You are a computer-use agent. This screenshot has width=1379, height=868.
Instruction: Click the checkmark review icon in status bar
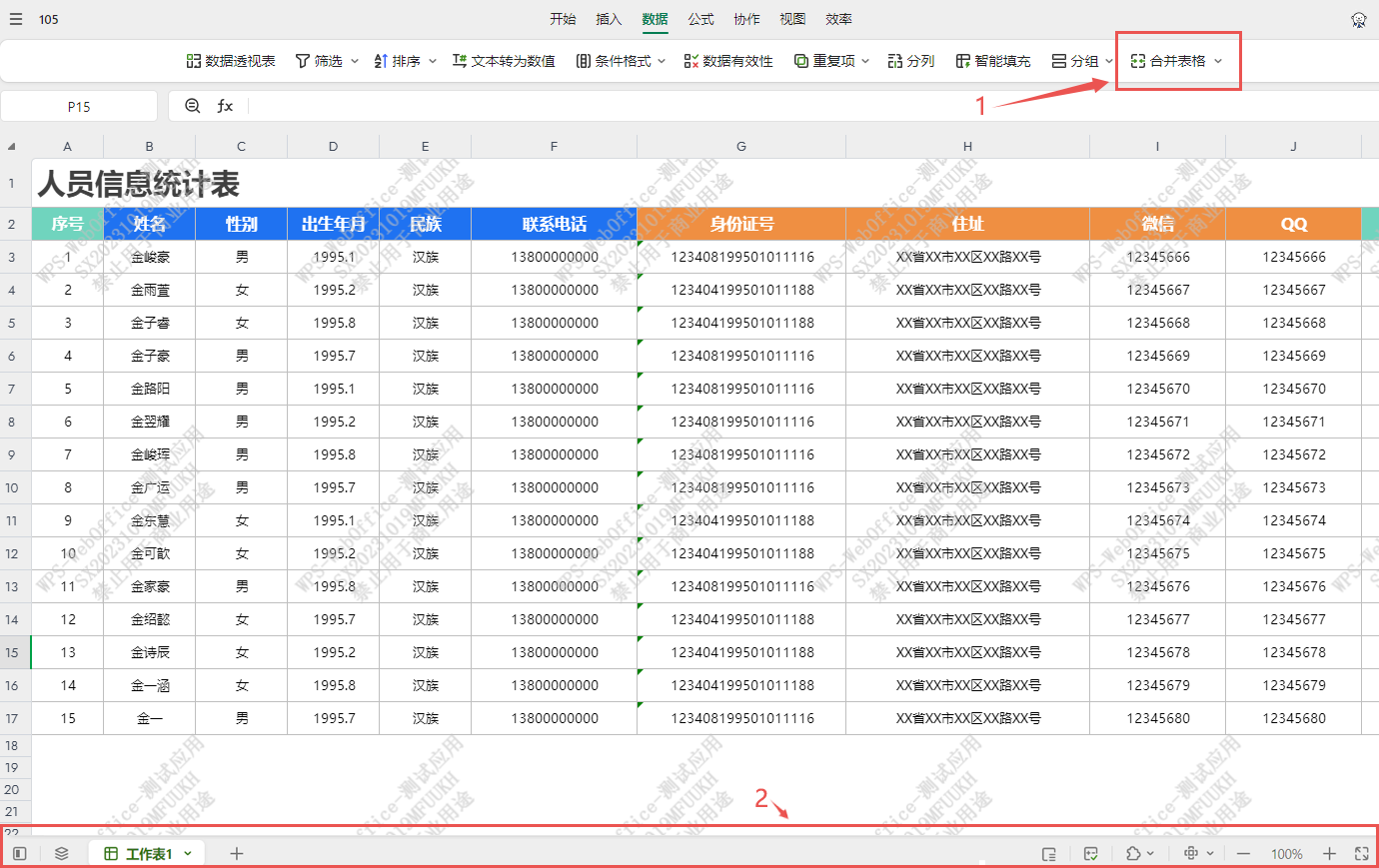pos(1091,854)
